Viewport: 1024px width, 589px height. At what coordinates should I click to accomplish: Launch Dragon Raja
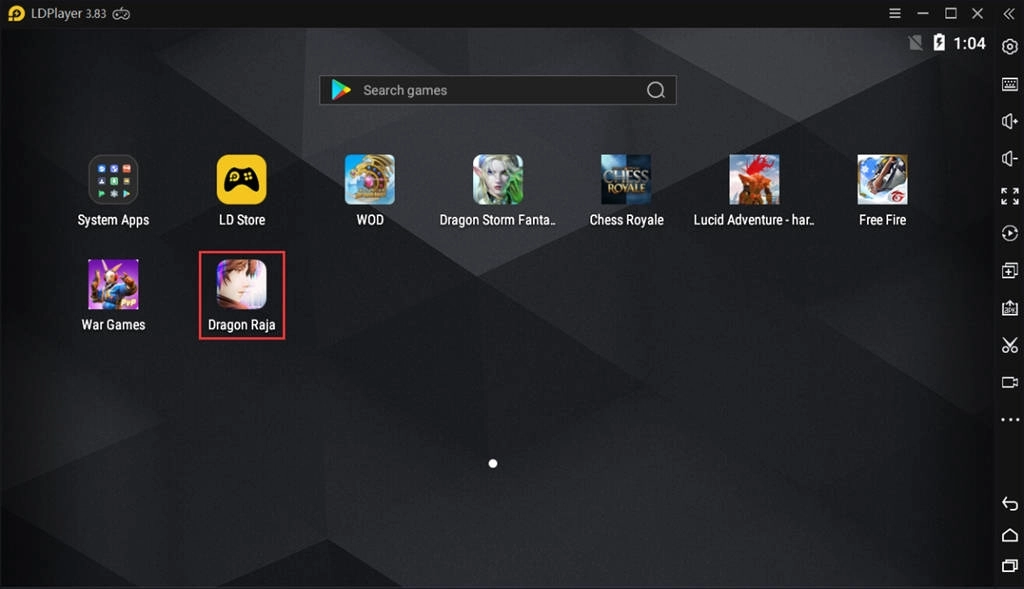point(241,284)
